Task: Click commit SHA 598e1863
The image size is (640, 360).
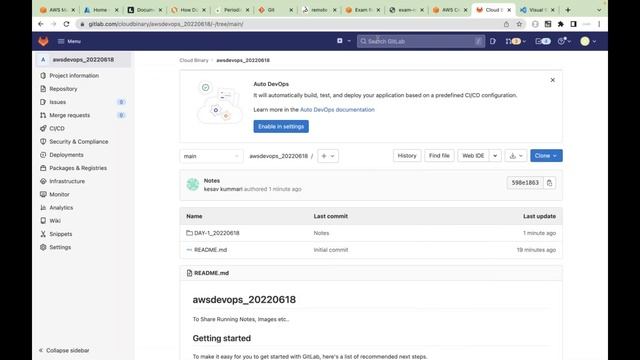Action: [x=525, y=183]
